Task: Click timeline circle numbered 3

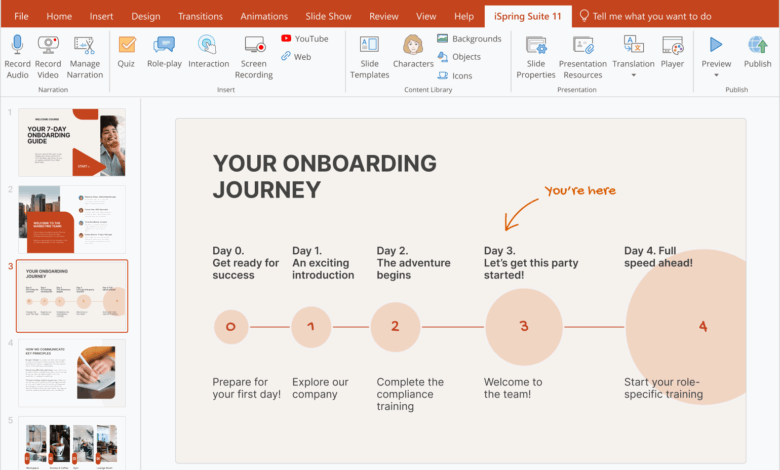Action: (524, 327)
